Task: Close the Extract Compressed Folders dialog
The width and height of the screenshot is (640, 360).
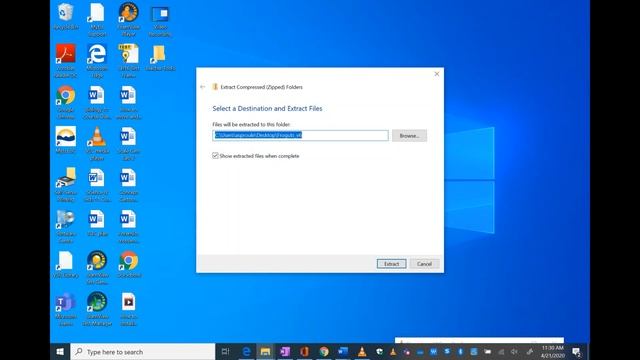Action: coord(437,74)
